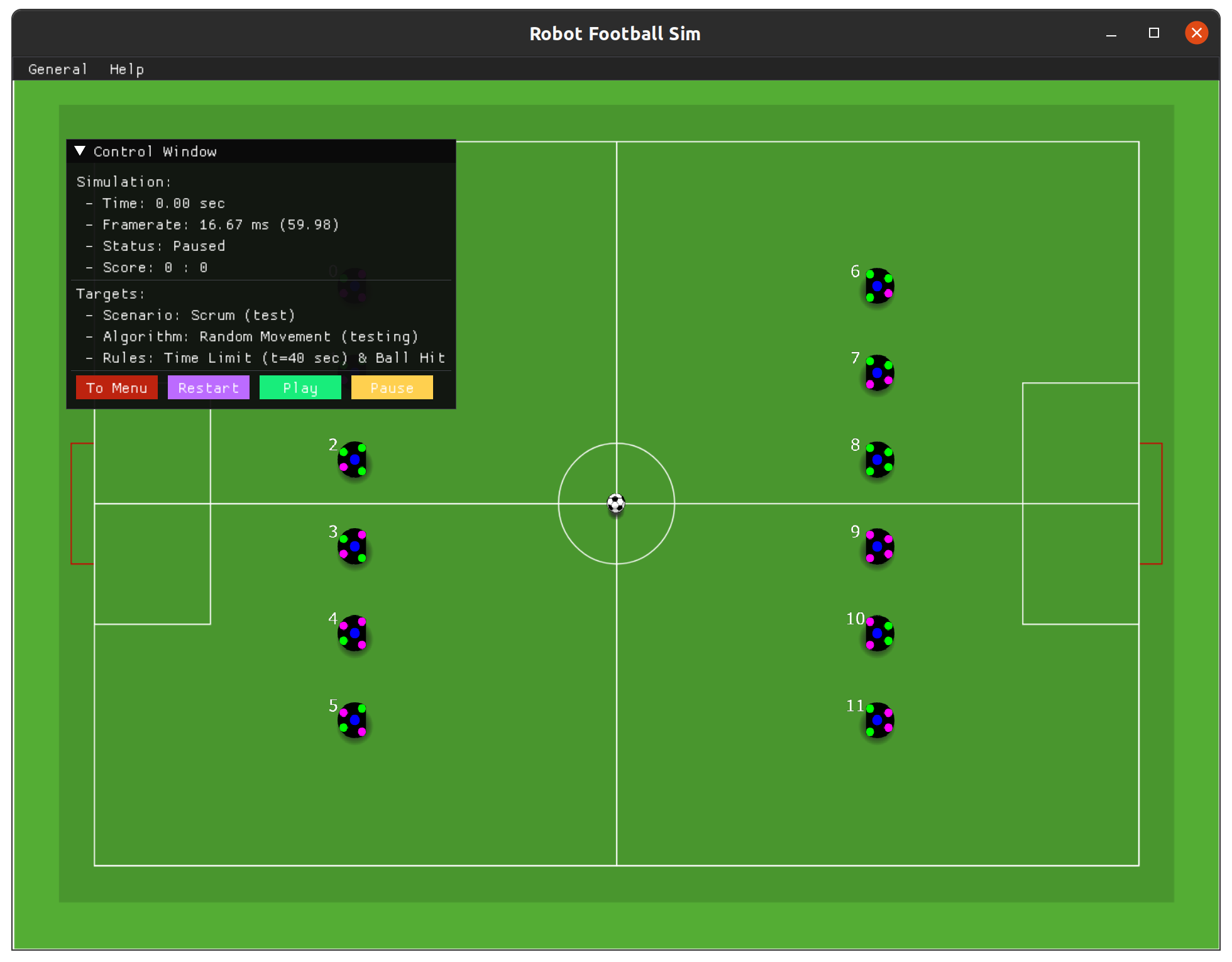1232x962 pixels.
Task: Click robot number 10 on the field
Action: coord(878,633)
